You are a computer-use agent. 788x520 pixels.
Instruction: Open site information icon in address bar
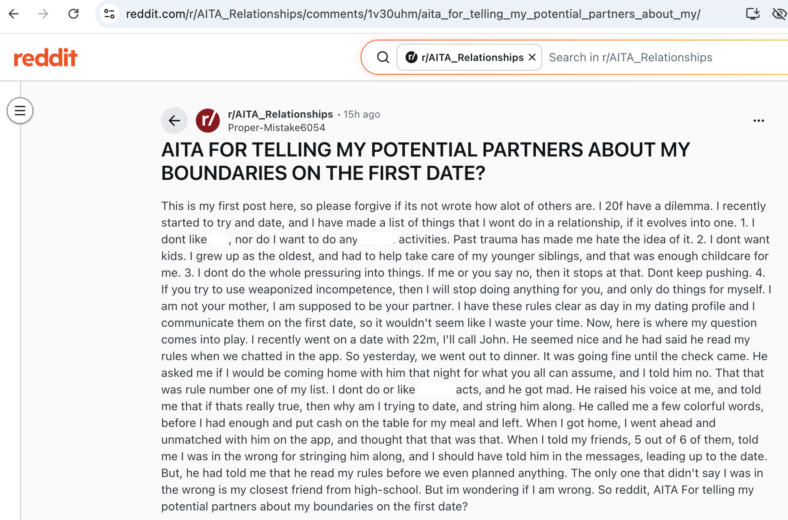(x=109, y=14)
